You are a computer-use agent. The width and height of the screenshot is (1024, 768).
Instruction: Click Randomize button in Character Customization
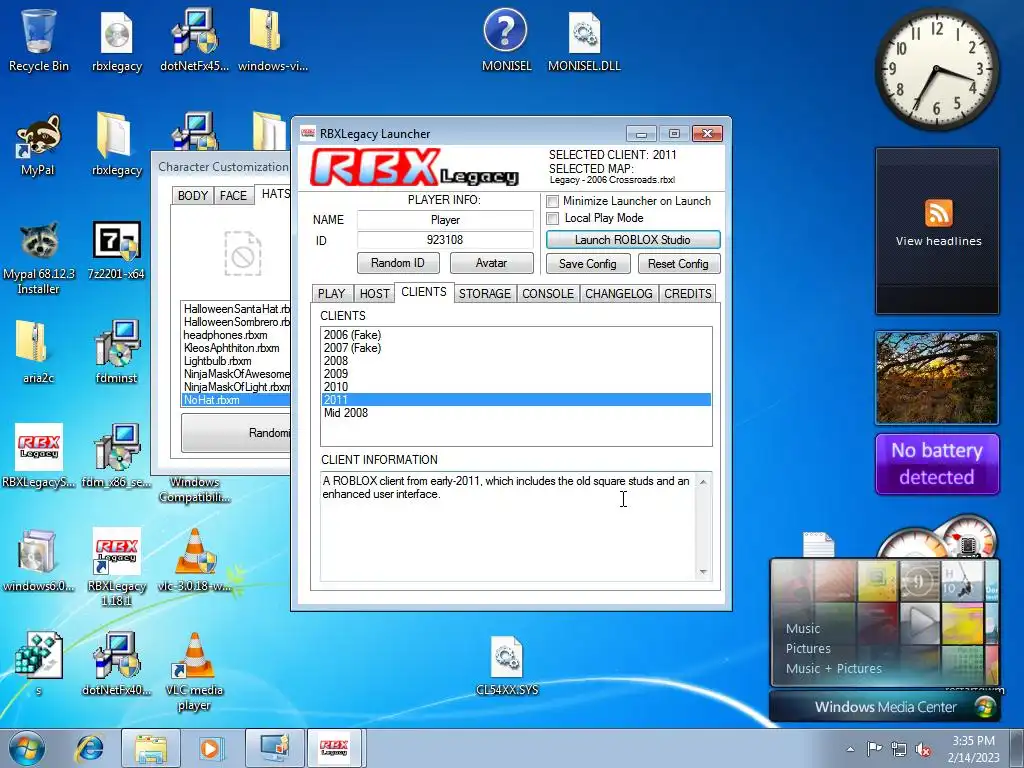(x=236, y=433)
